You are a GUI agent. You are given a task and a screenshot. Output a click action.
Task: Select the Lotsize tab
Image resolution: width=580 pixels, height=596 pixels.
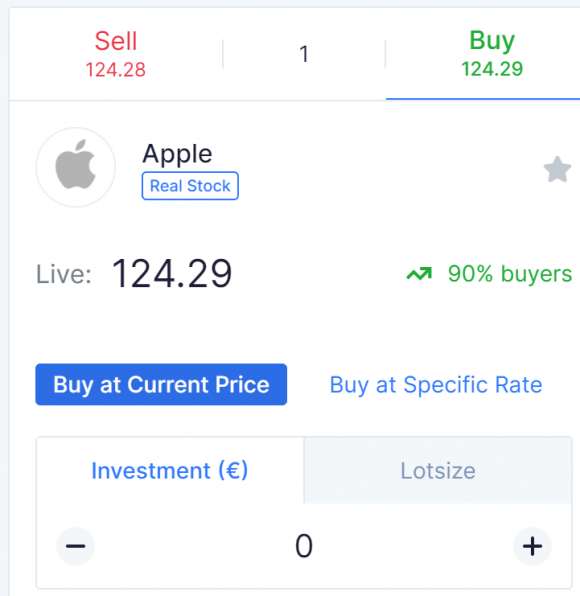coord(438,471)
